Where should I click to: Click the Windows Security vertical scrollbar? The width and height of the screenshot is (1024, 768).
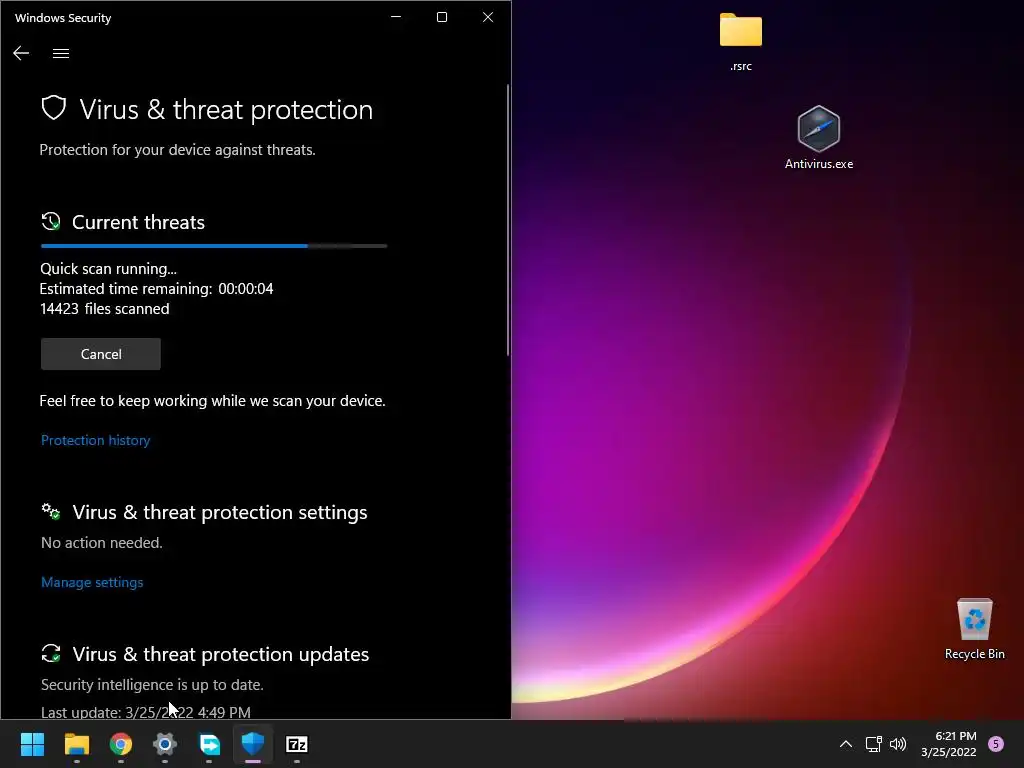(507, 220)
